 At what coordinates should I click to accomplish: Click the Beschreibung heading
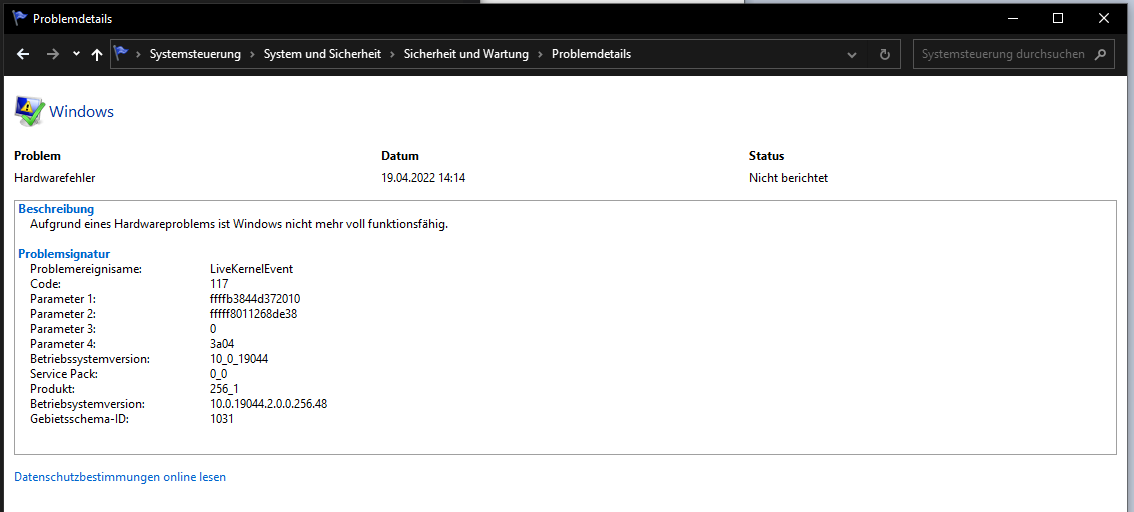click(56, 209)
